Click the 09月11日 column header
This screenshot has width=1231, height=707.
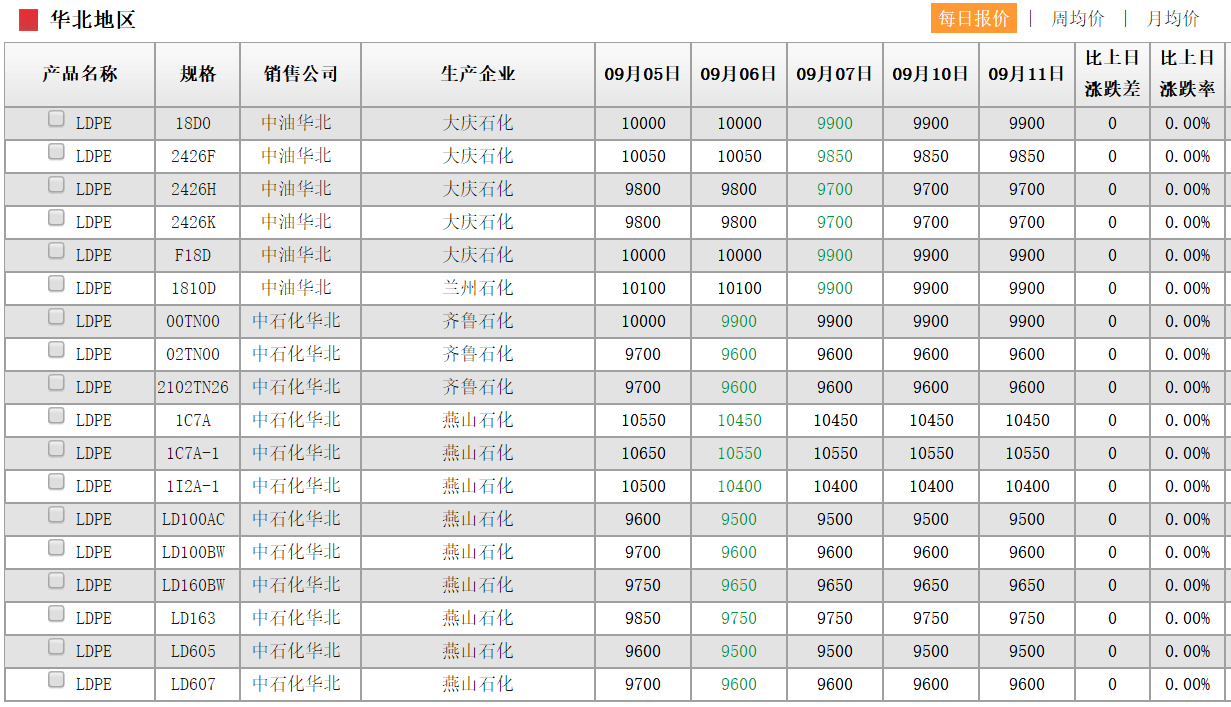[x=1027, y=74]
